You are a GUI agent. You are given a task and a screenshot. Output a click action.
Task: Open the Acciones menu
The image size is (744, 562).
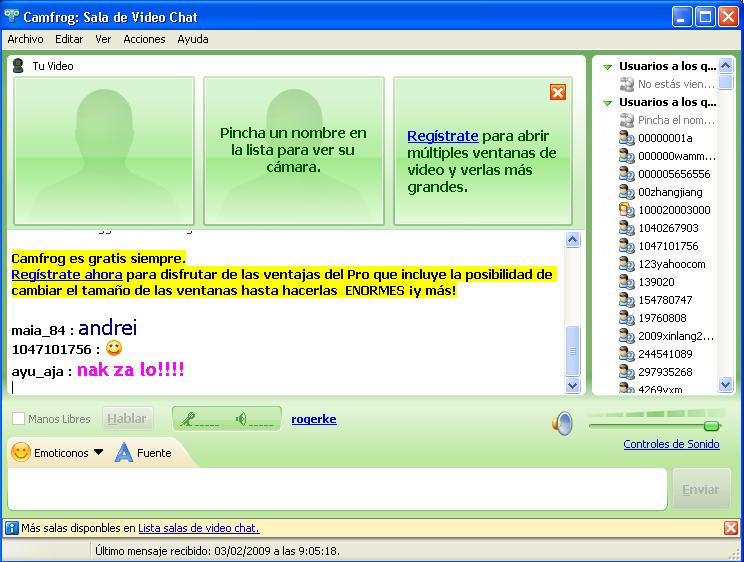144,39
